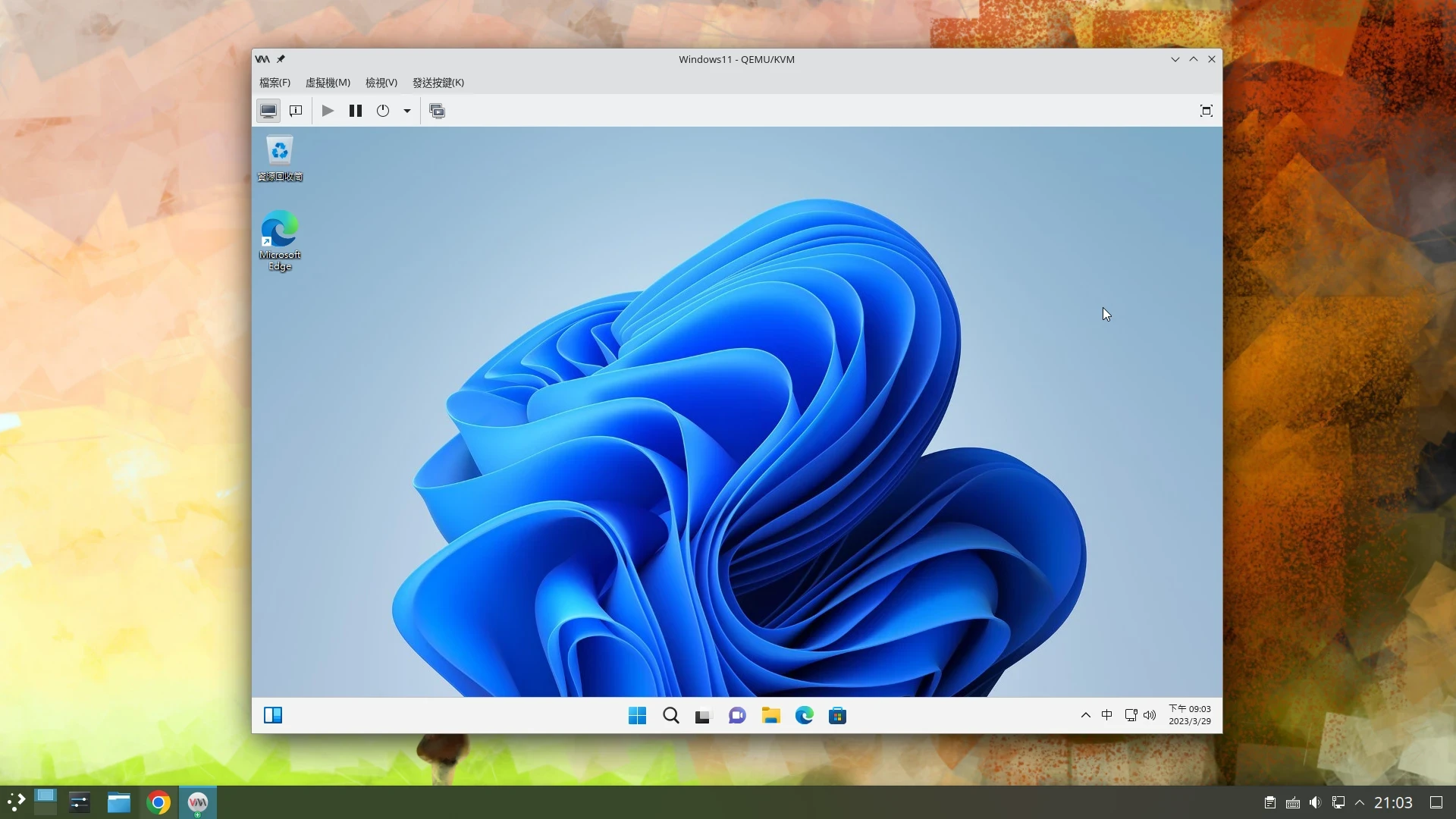Open File Explorer in Windows taskbar
This screenshot has height=819, width=1456.
(770, 715)
